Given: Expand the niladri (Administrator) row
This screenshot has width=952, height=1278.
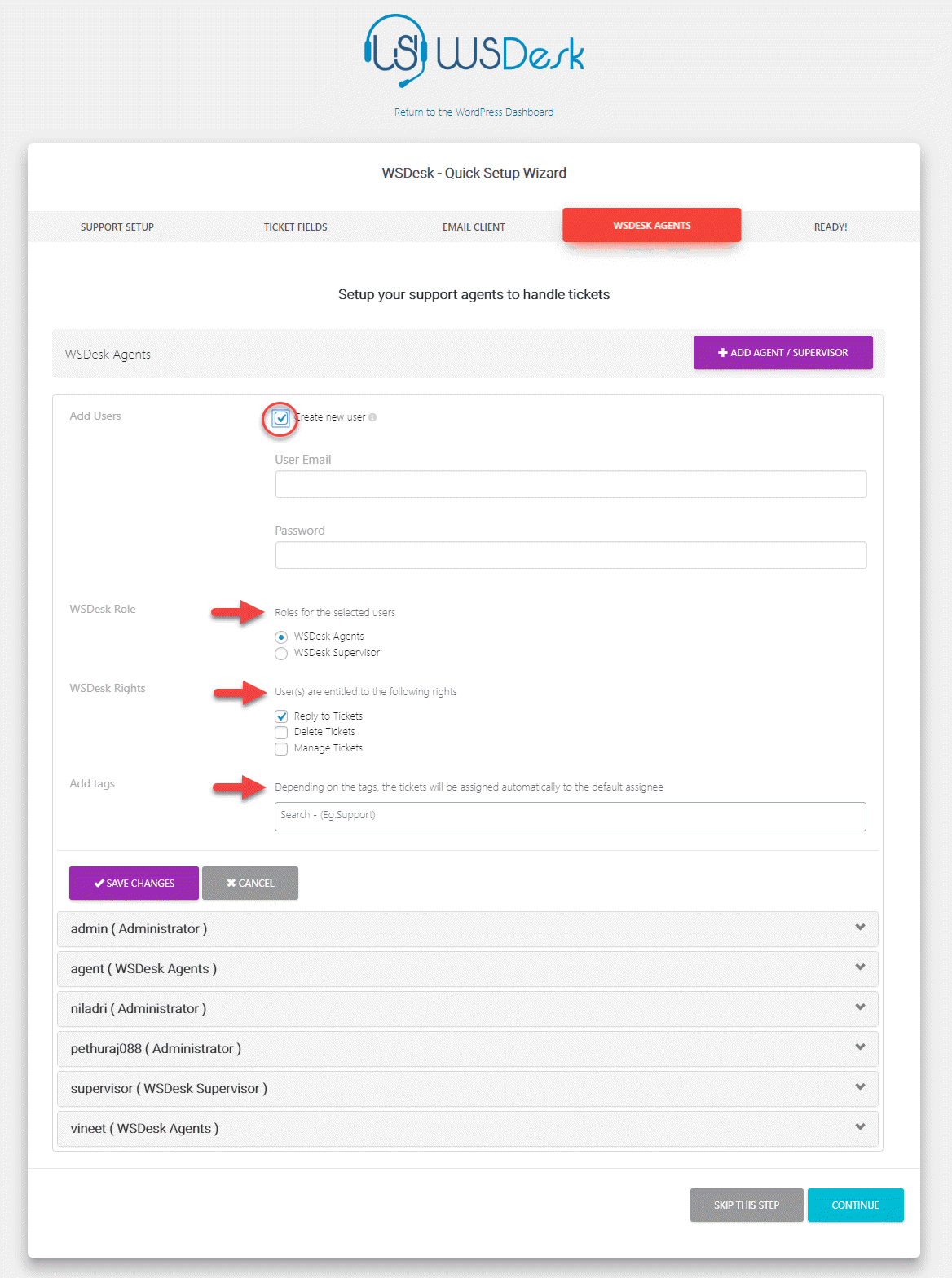Looking at the screenshot, I should click(468, 1009).
